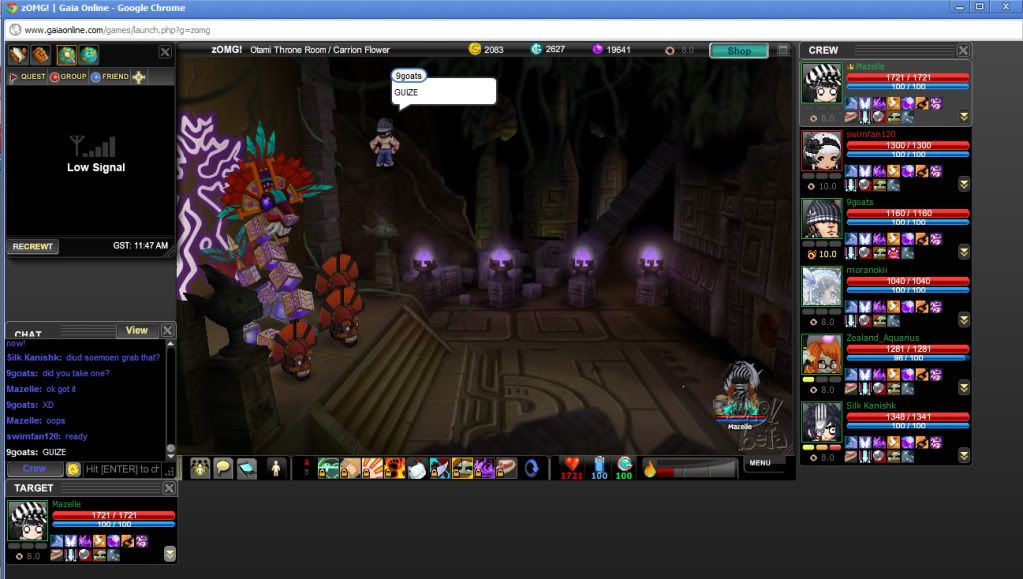This screenshot has height=579, width=1023.
Task: Toggle the FRIEND map filter
Action: coord(110,77)
